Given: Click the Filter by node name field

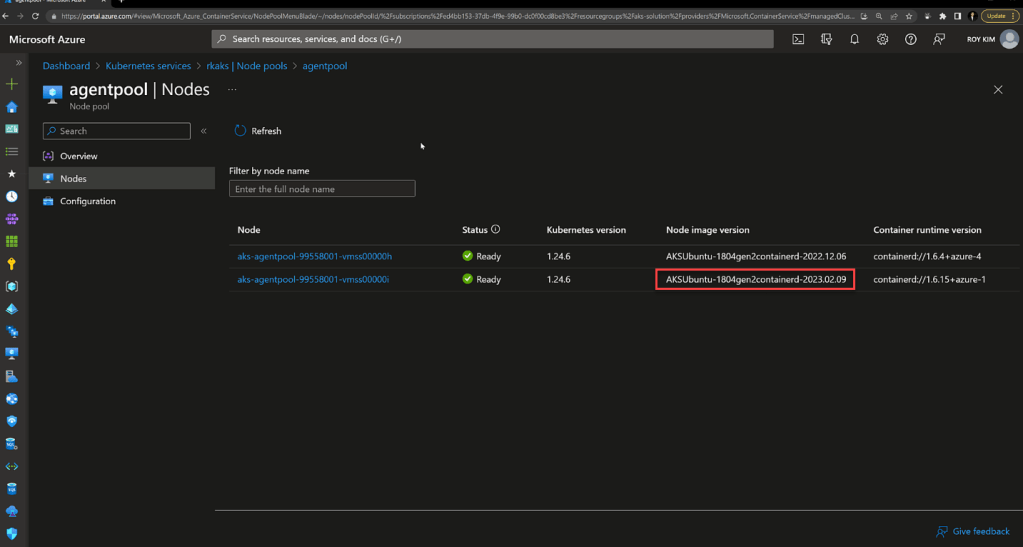Looking at the screenshot, I should coord(322,189).
